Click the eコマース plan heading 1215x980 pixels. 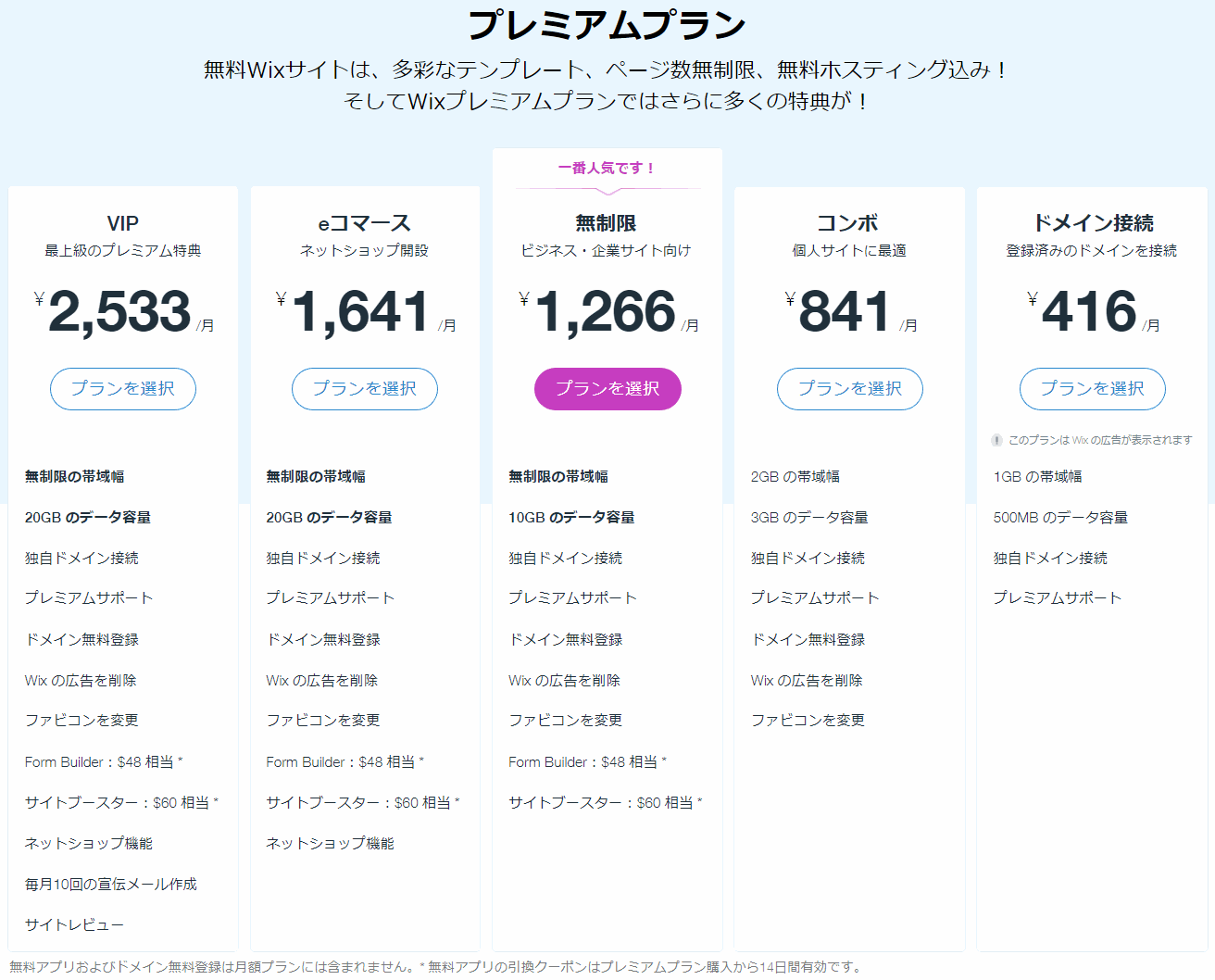[x=365, y=223]
